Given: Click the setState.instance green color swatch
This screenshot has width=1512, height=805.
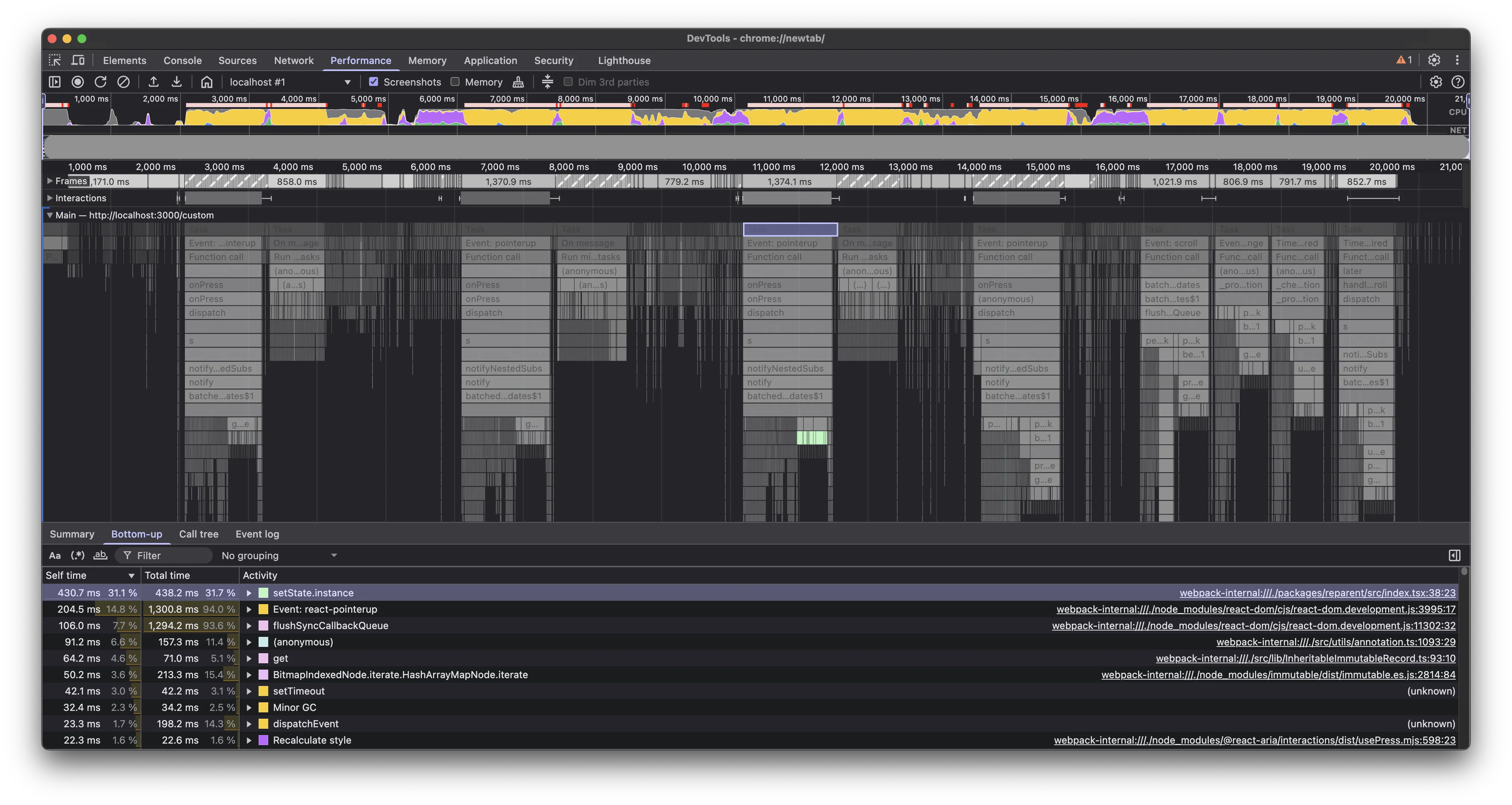Looking at the screenshot, I should coord(263,593).
